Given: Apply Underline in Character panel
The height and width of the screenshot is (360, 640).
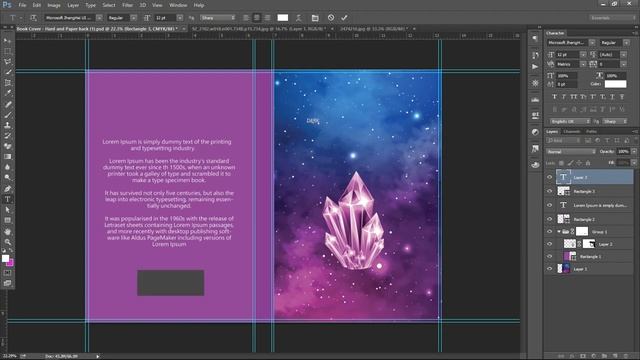Looking at the screenshot, I should pos(612,97).
